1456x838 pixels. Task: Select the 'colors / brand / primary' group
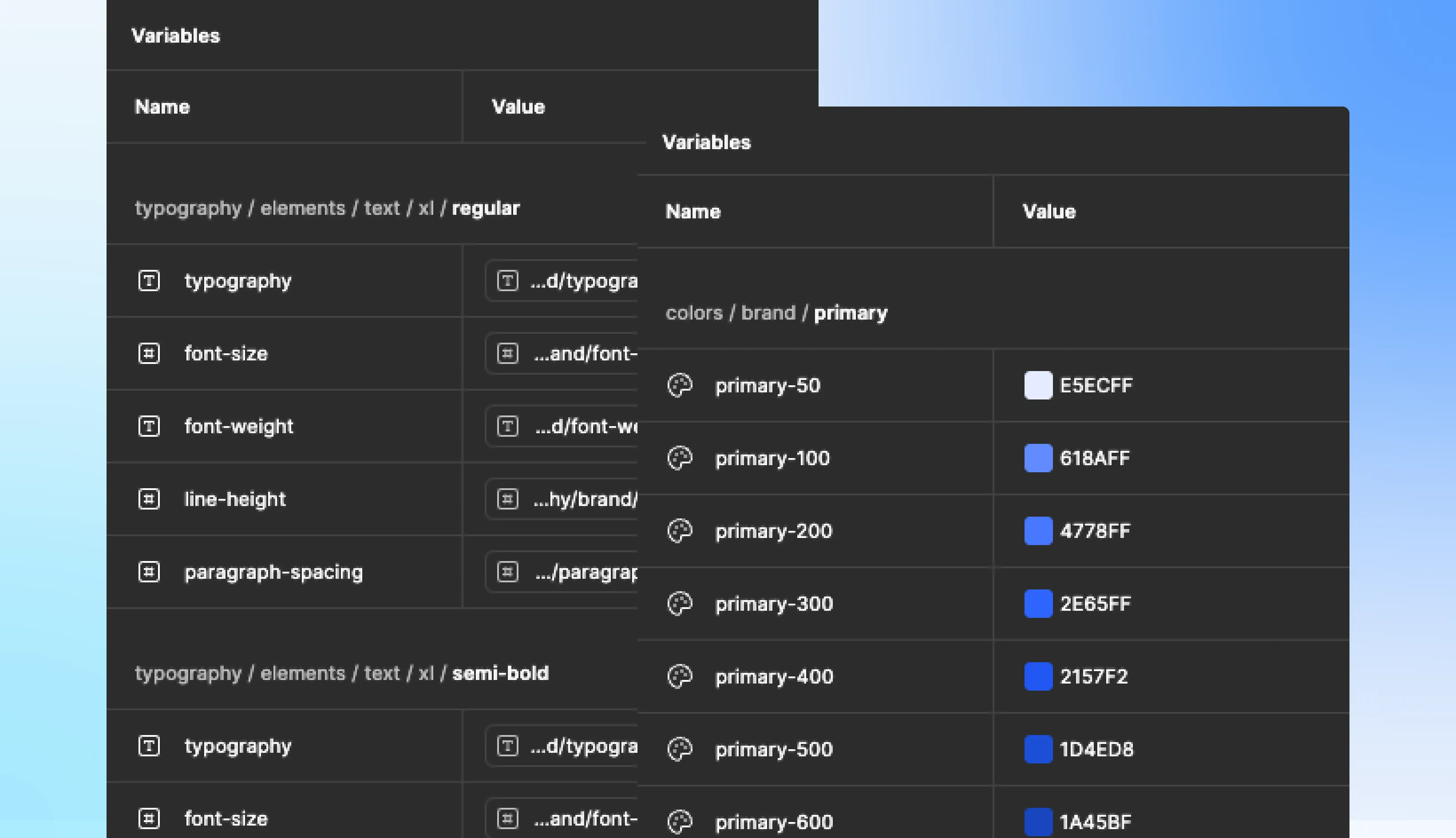[x=776, y=313]
